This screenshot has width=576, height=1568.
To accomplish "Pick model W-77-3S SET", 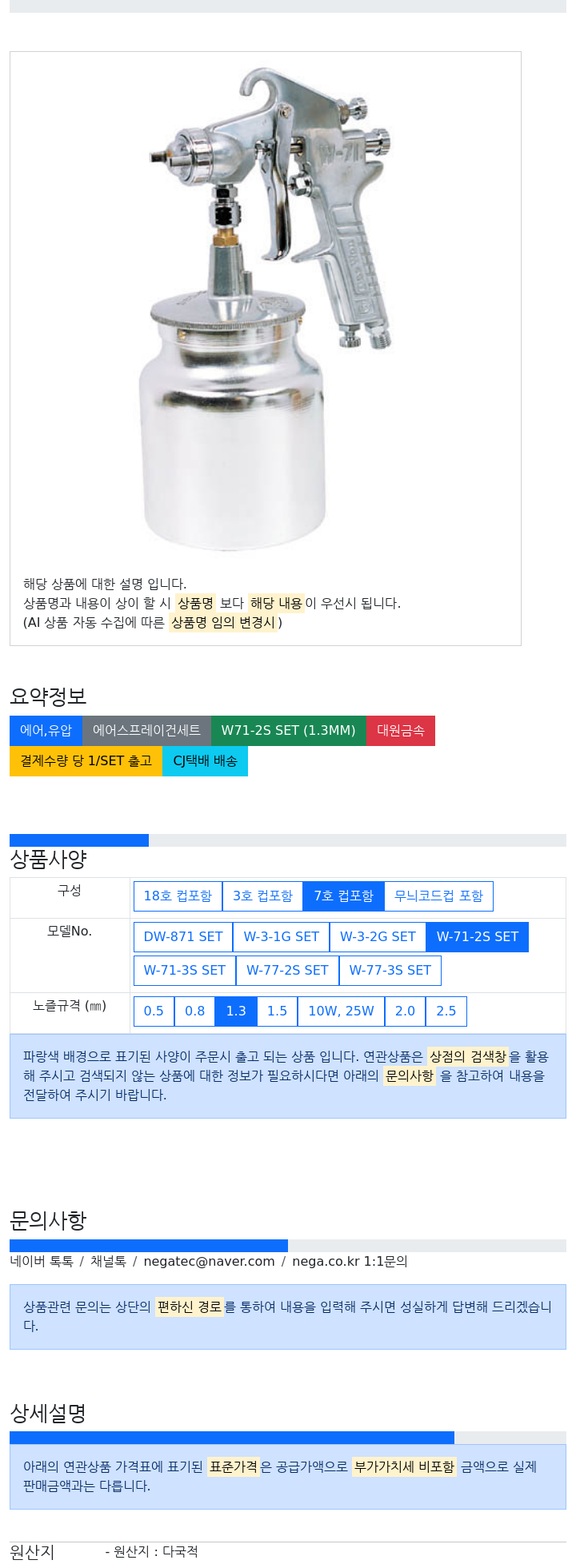I will (x=390, y=970).
